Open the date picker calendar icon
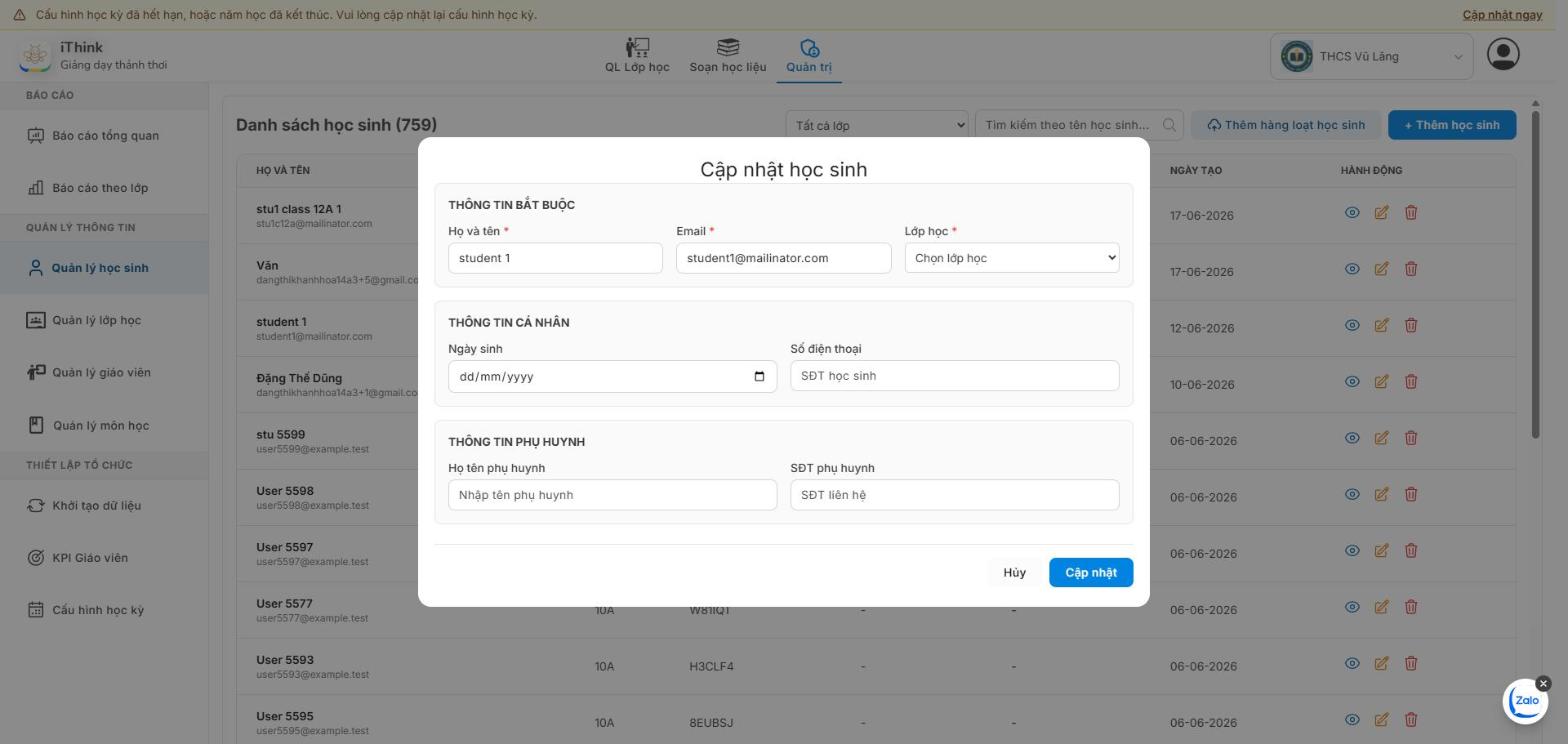This screenshot has height=744, width=1568. (x=759, y=376)
